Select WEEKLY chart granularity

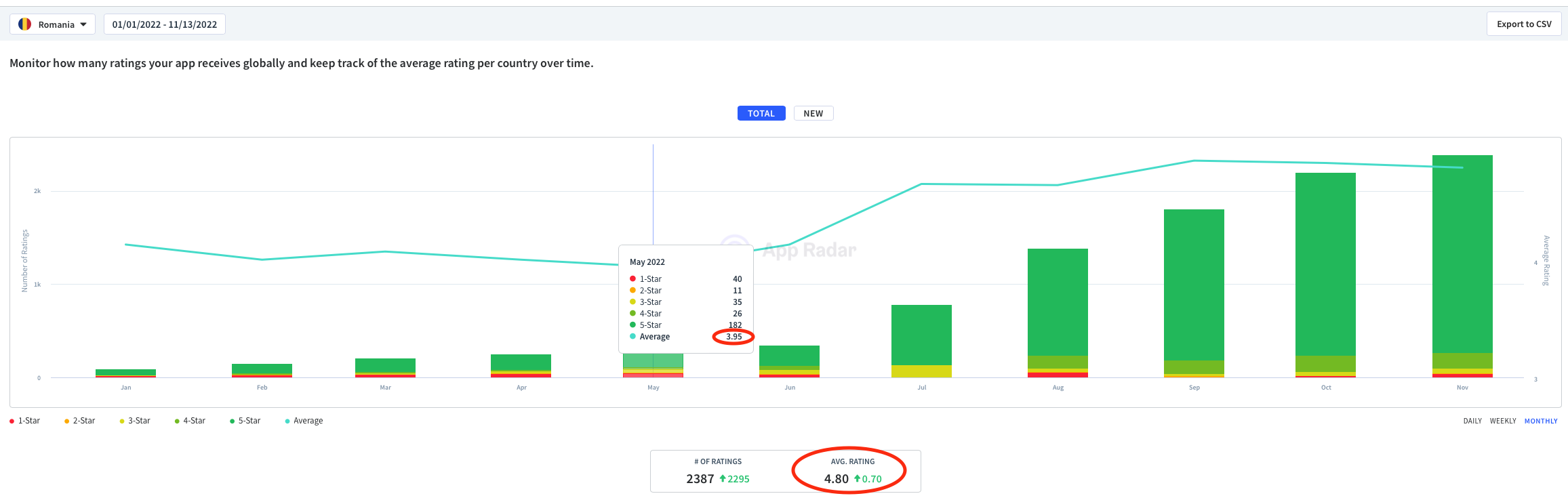1502,421
